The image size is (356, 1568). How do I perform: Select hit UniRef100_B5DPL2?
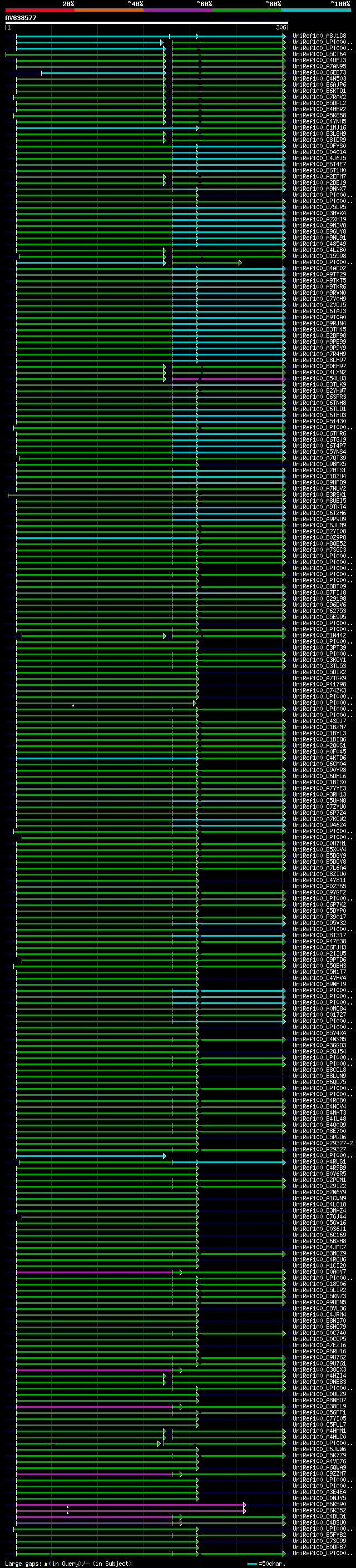coord(319,103)
